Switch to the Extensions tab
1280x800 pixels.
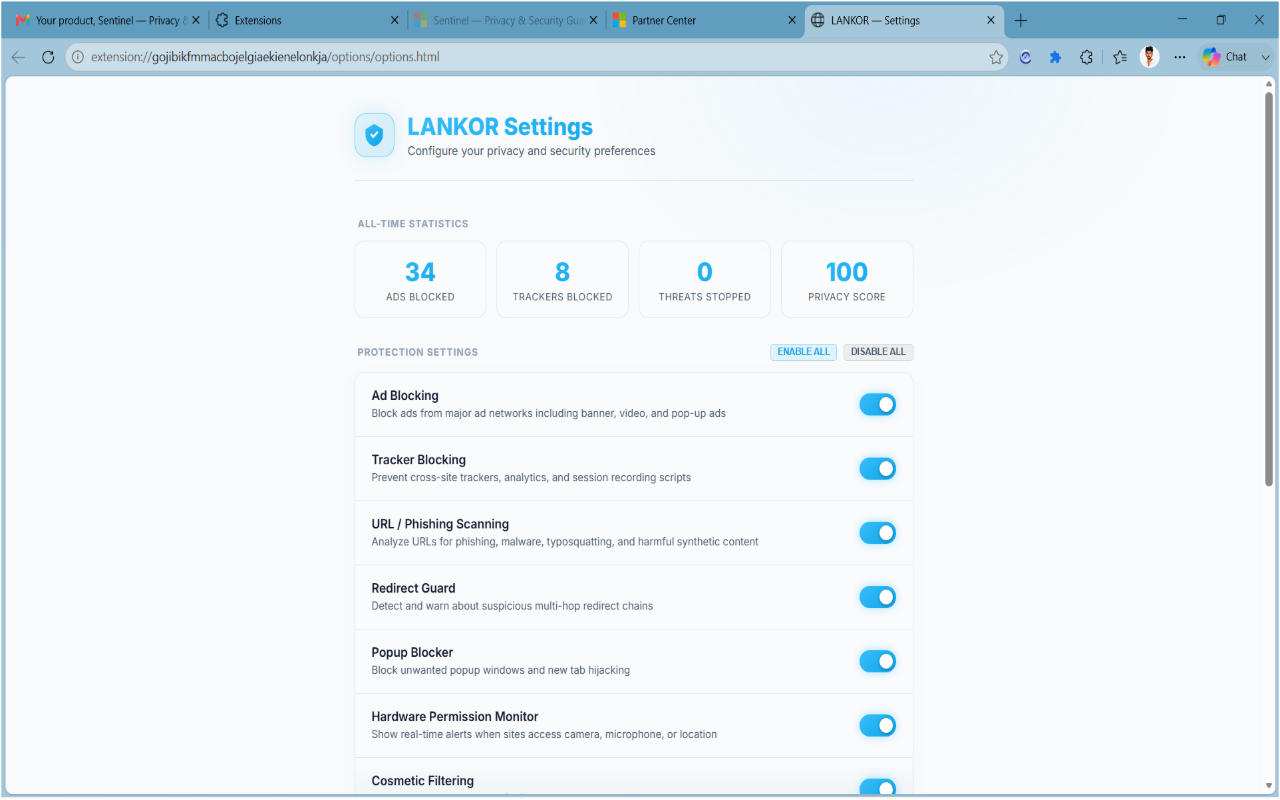[306, 20]
